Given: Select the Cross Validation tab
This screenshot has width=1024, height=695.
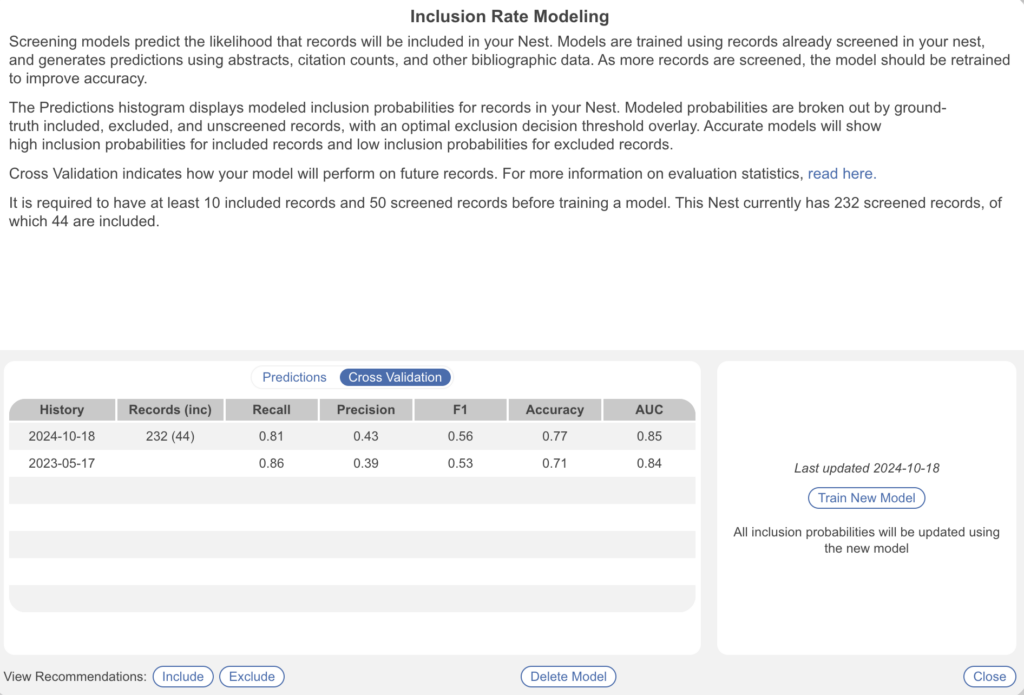Looking at the screenshot, I should click(x=395, y=377).
